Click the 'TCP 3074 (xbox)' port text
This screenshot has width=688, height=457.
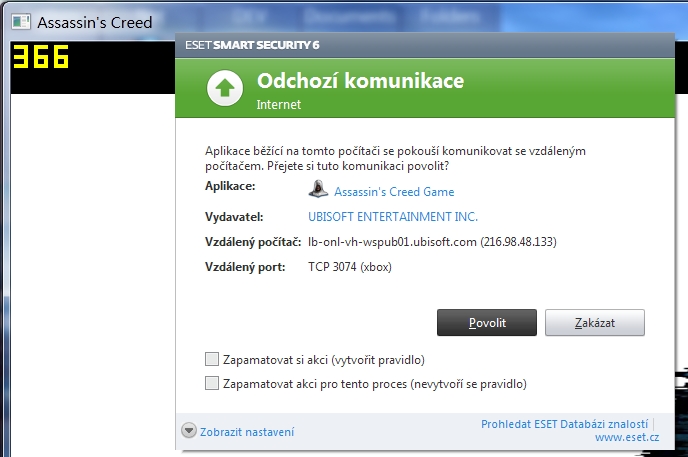[x=350, y=267]
